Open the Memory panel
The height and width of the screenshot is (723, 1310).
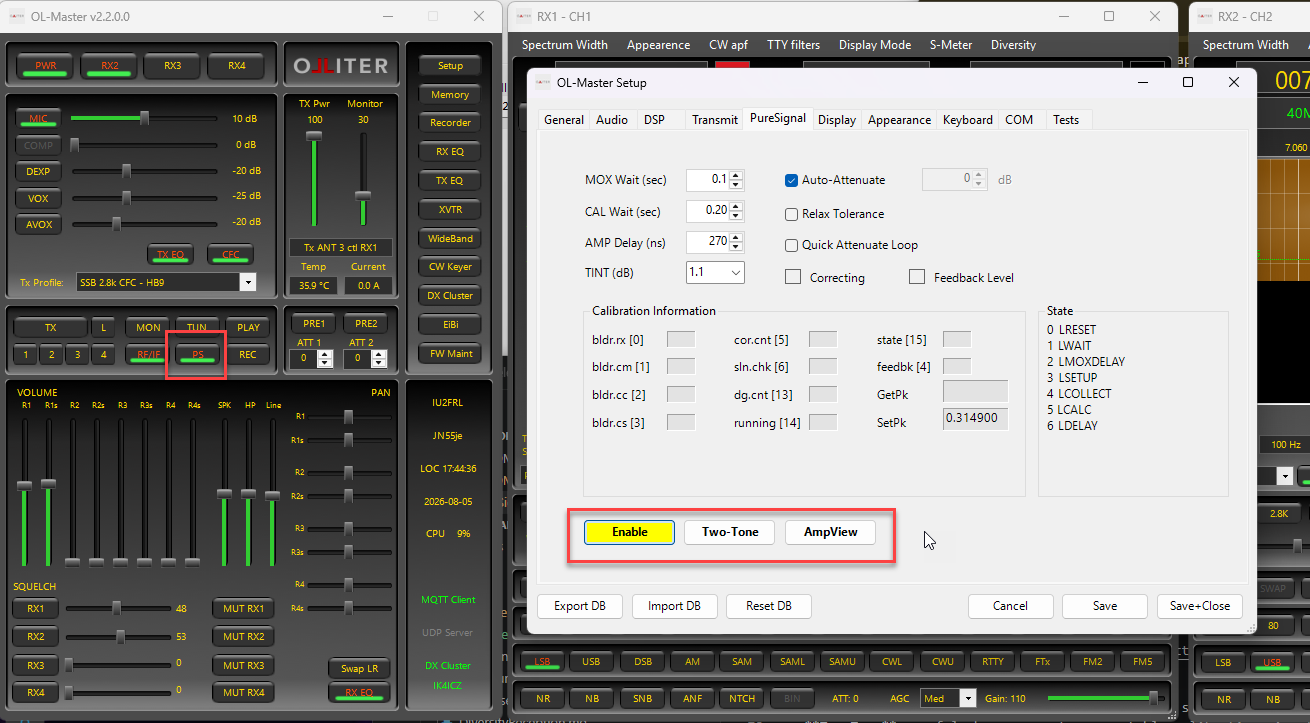pyautogui.click(x=450, y=95)
